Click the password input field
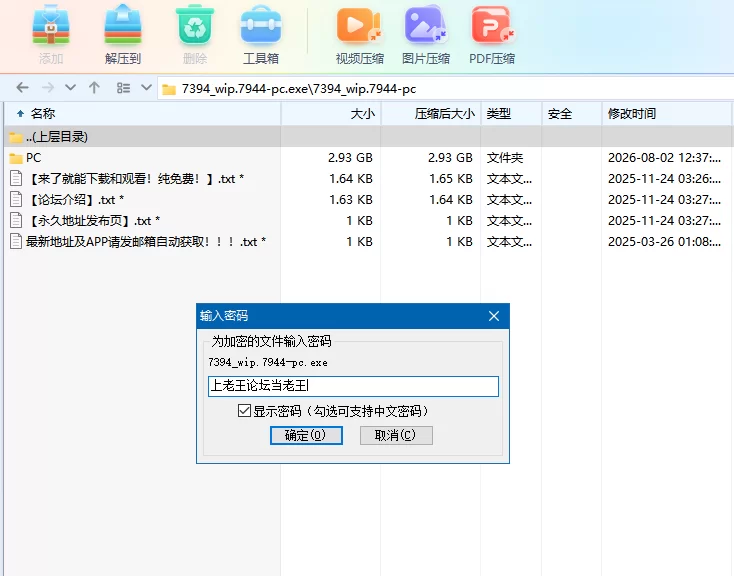 click(353, 386)
